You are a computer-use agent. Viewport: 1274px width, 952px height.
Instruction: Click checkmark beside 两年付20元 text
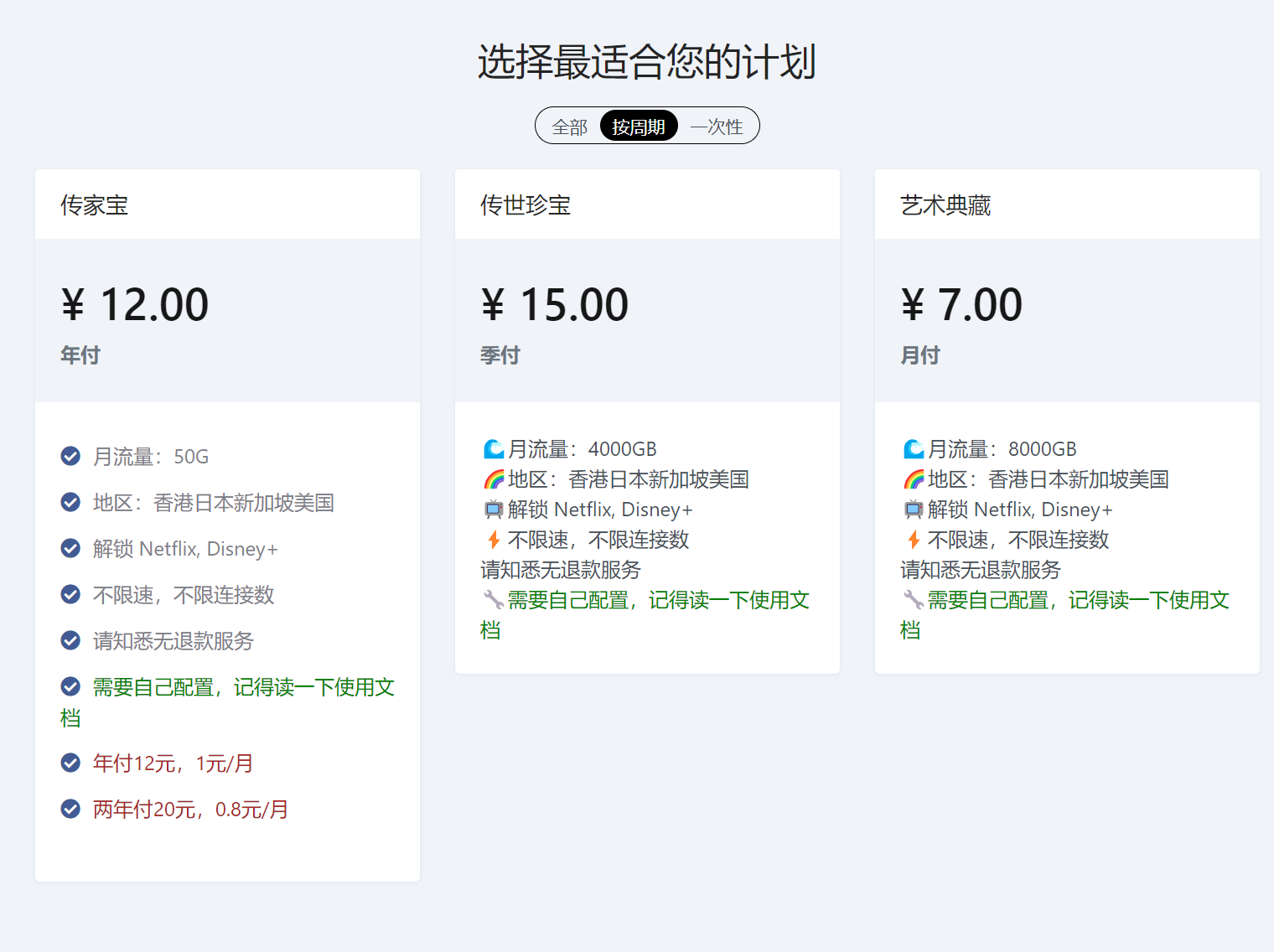click(x=71, y=809)
